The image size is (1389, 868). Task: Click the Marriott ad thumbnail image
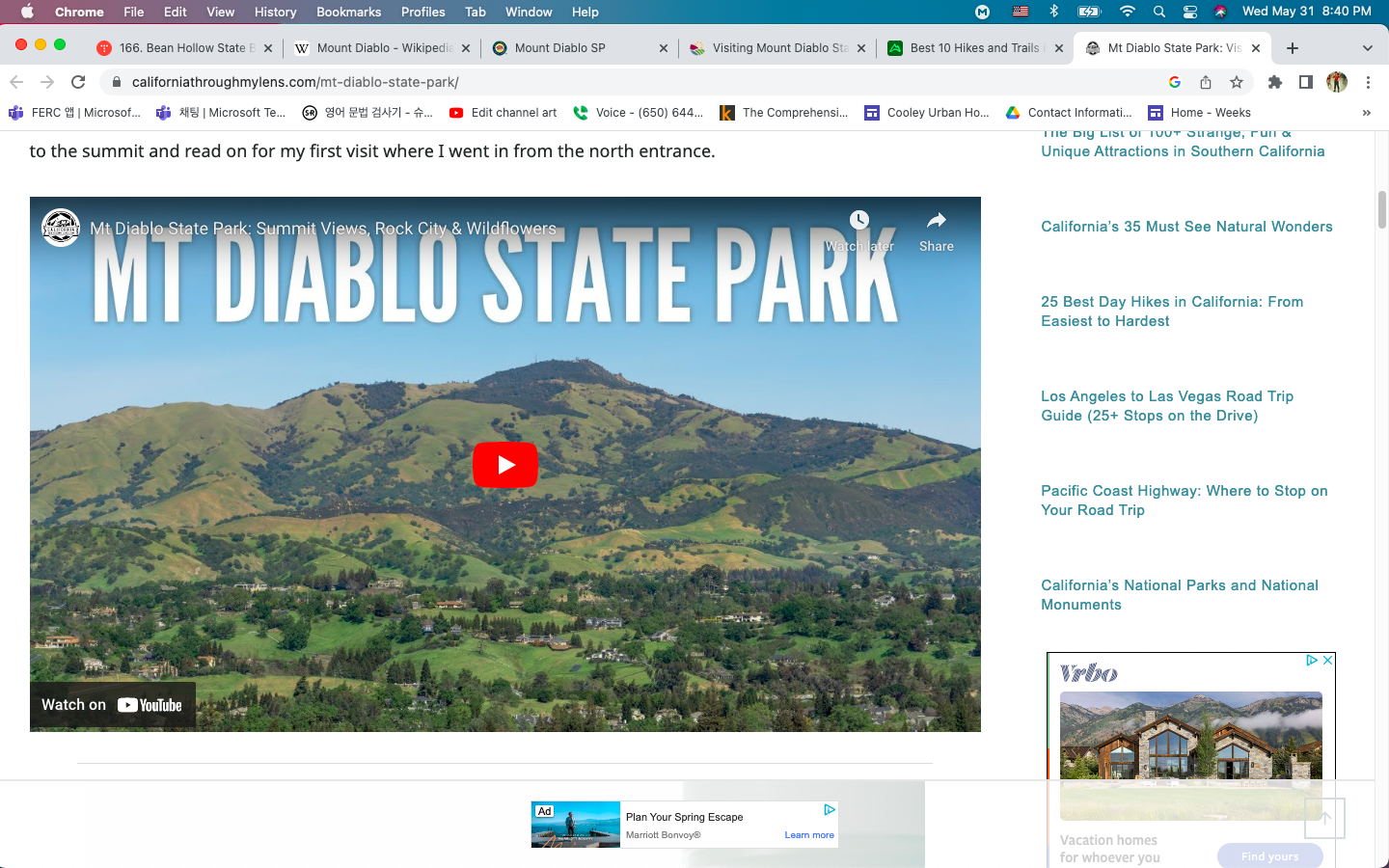[576, 825]
